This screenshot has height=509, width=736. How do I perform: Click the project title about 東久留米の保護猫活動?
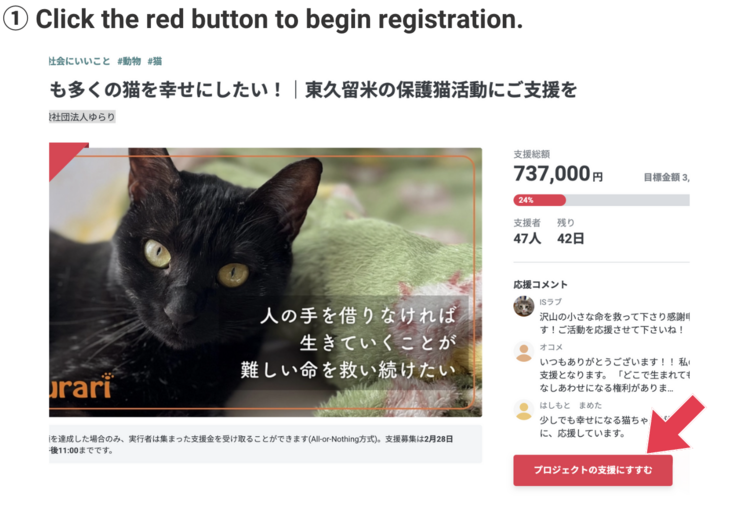point(313,90)
